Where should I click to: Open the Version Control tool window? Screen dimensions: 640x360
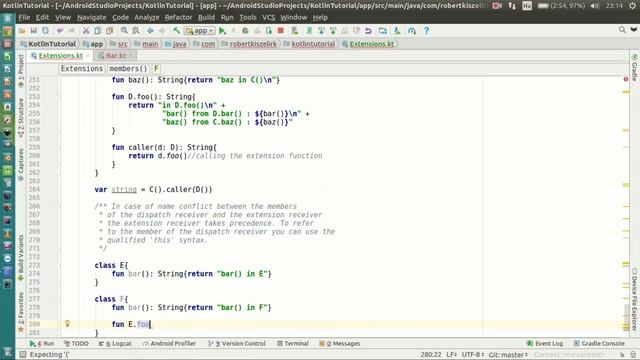(x=237, y=344)
